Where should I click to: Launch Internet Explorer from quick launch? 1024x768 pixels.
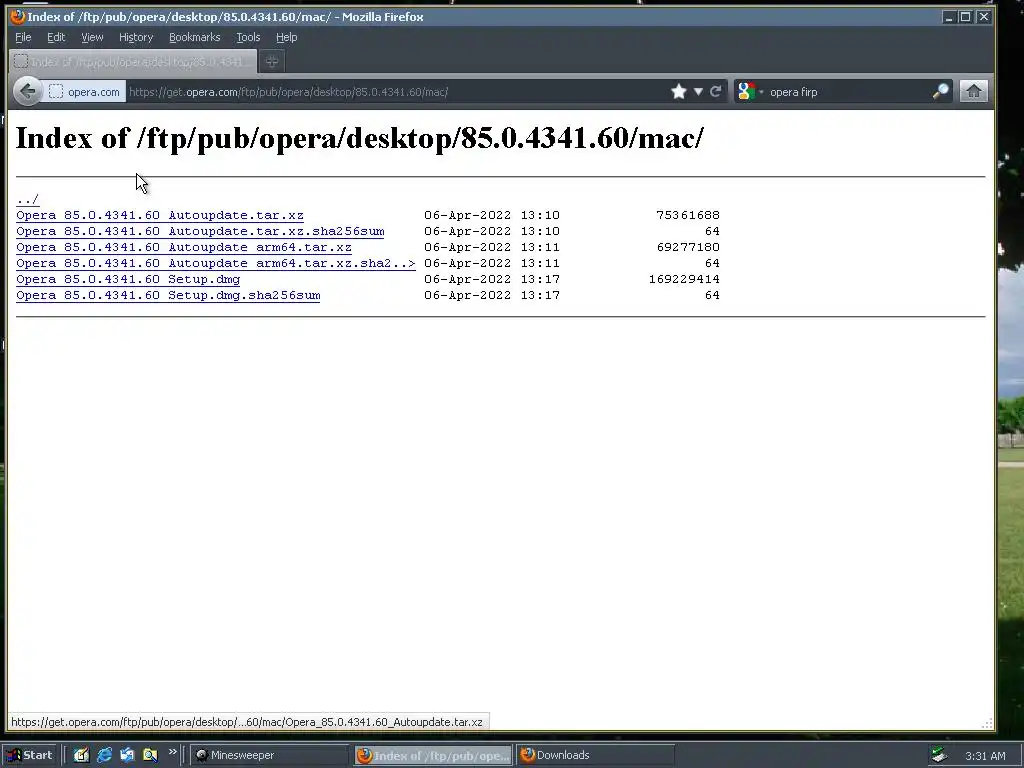tap(104, 756)
